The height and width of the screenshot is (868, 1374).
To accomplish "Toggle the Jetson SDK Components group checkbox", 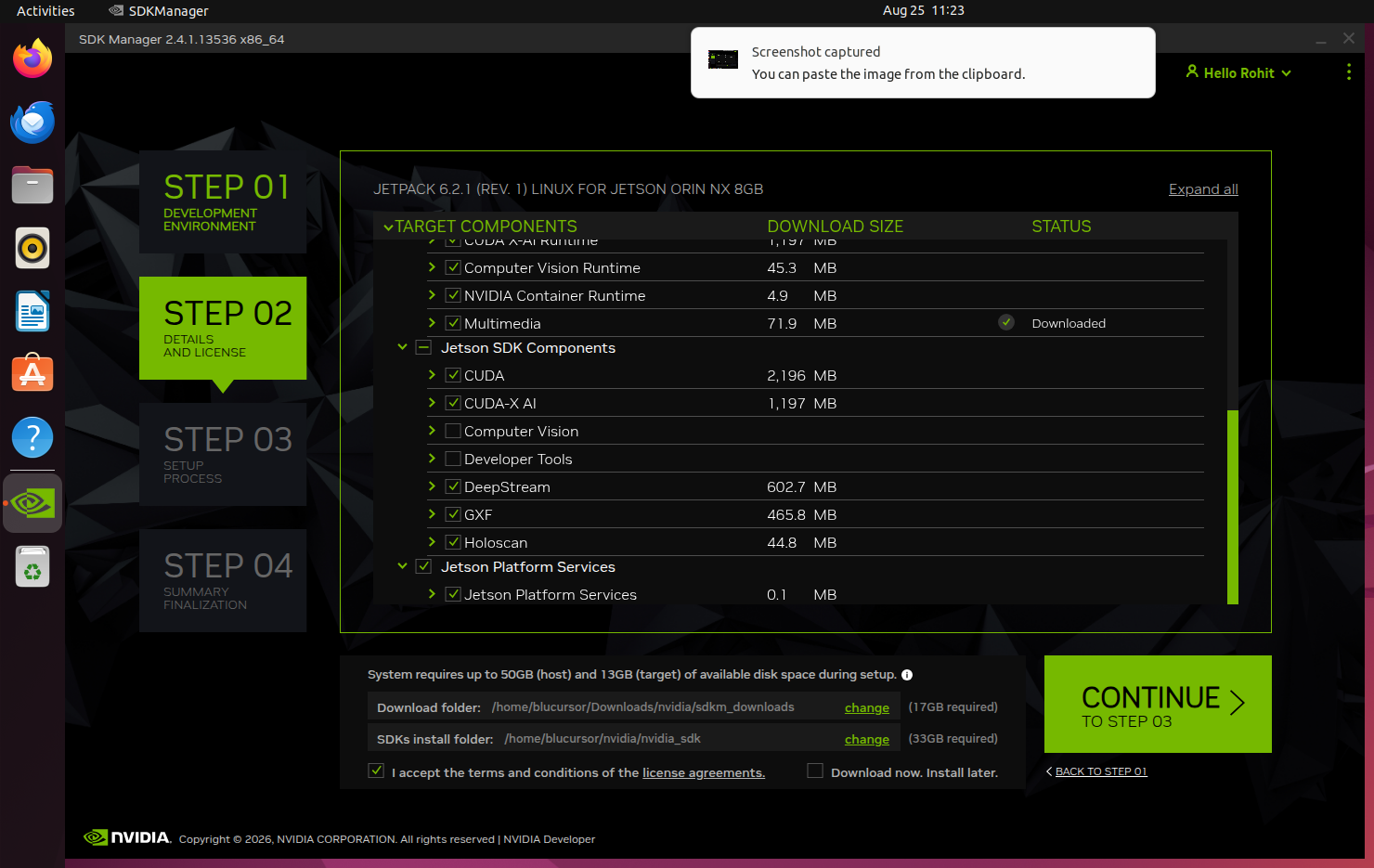I will (423, 347).
